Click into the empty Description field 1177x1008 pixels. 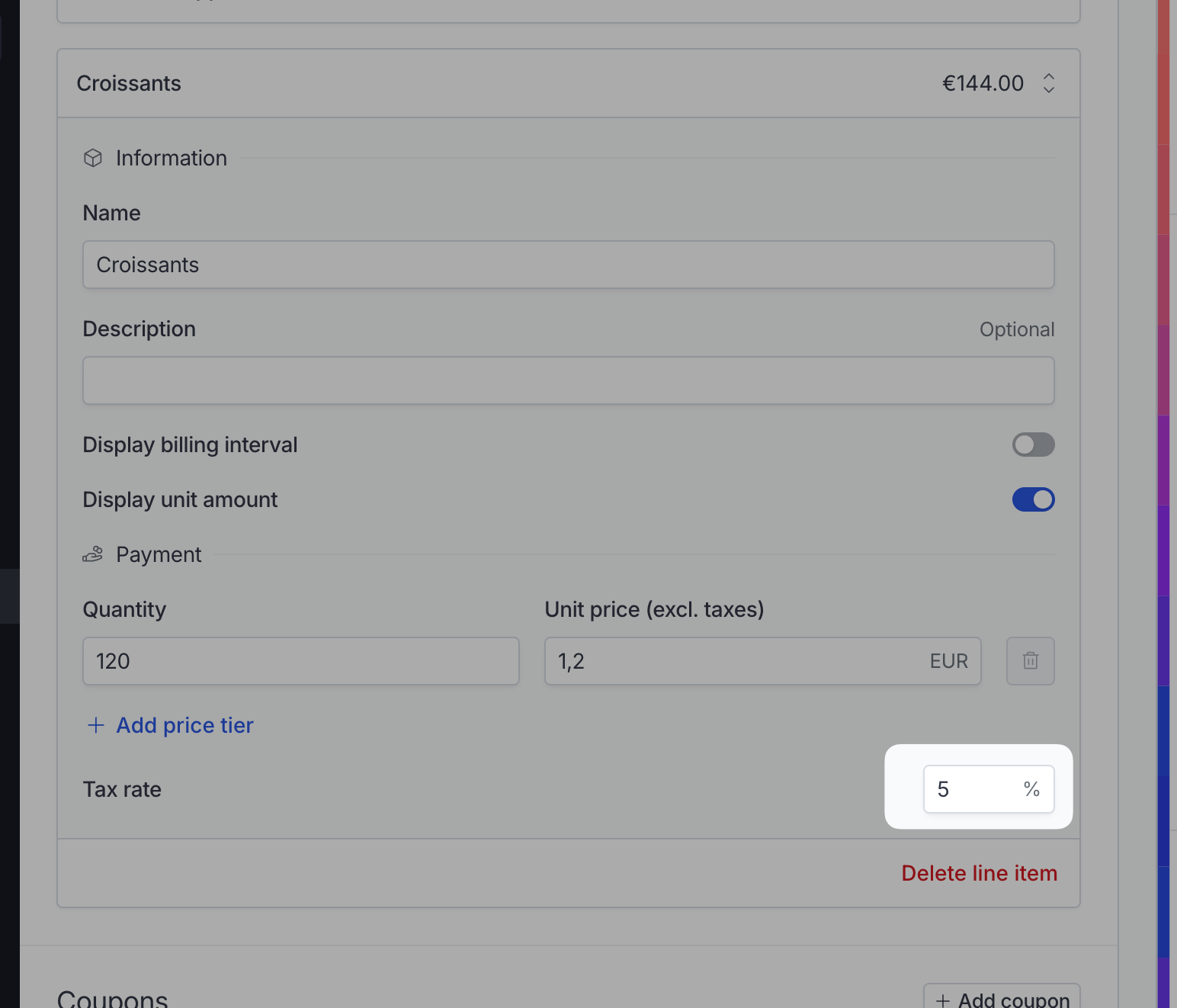pos(569,380)
